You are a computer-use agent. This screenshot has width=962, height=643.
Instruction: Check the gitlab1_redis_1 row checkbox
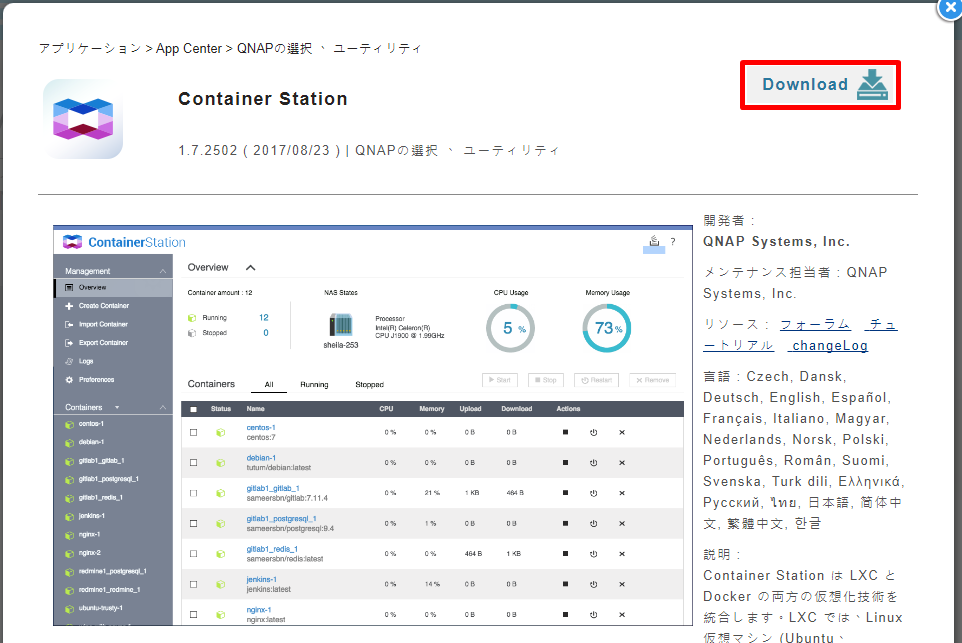(194, 554)
